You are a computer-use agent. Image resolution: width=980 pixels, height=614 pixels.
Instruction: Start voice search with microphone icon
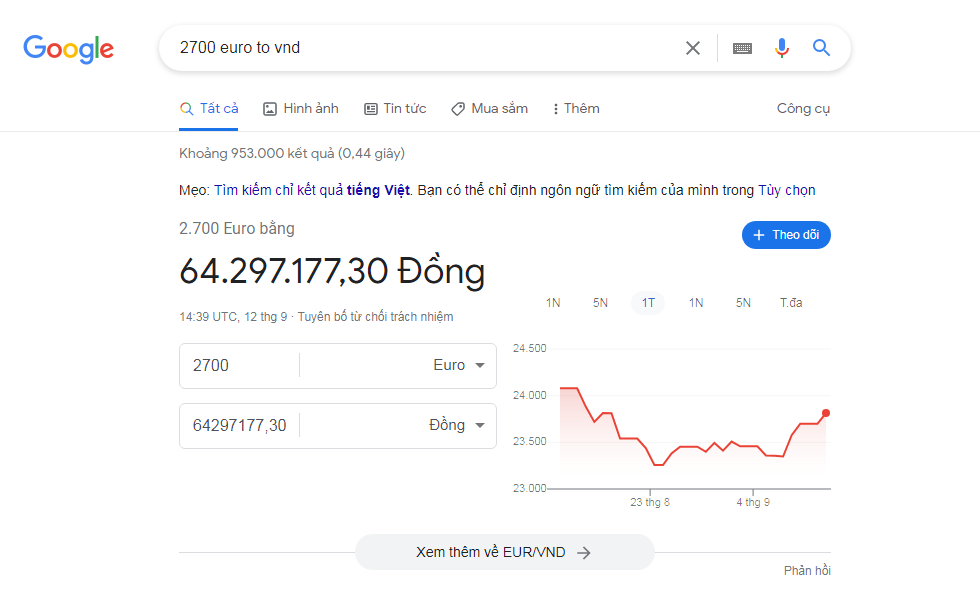tap(782, 48)
